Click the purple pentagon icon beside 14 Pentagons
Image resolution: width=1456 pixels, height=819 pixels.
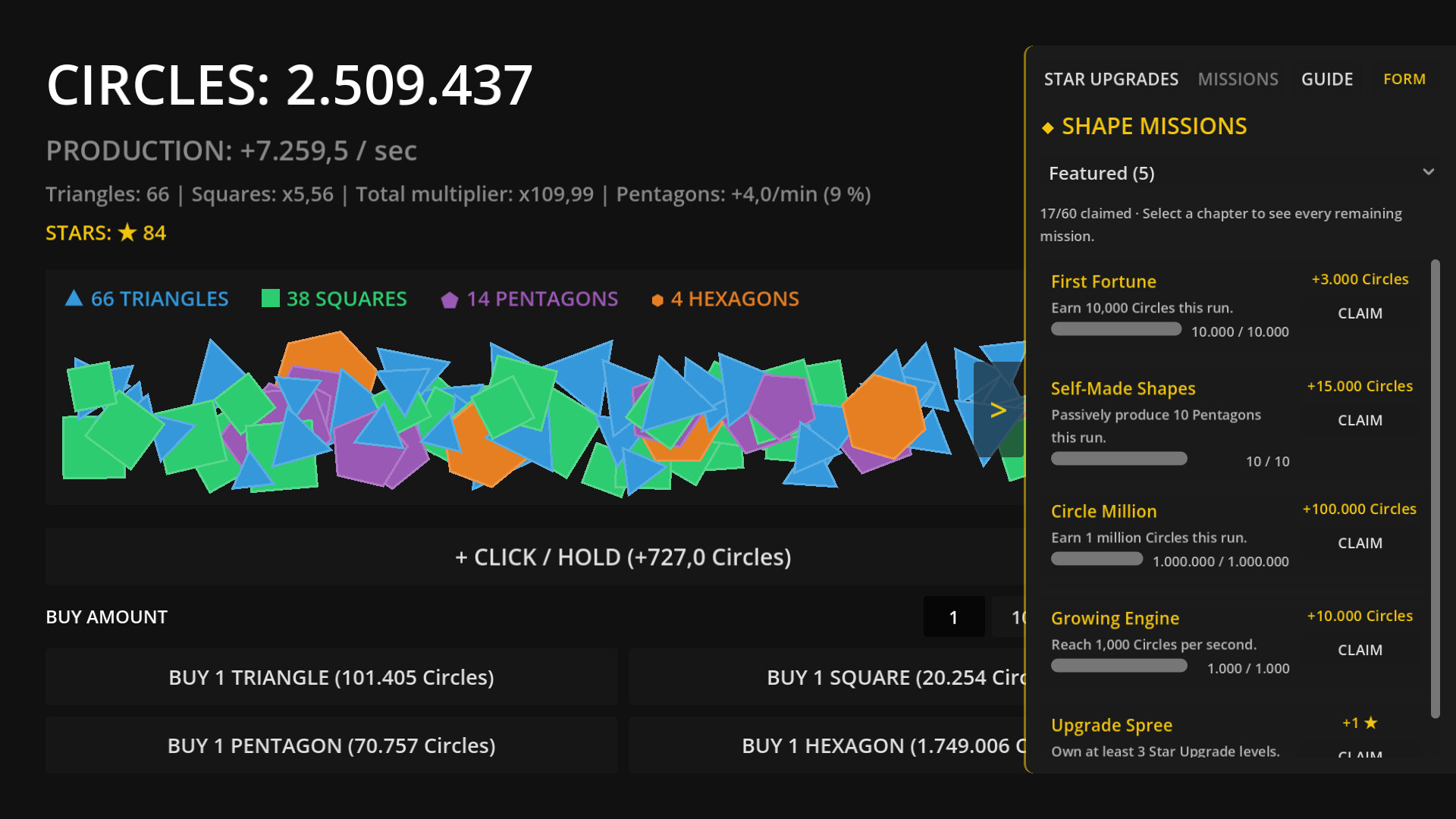450,300
